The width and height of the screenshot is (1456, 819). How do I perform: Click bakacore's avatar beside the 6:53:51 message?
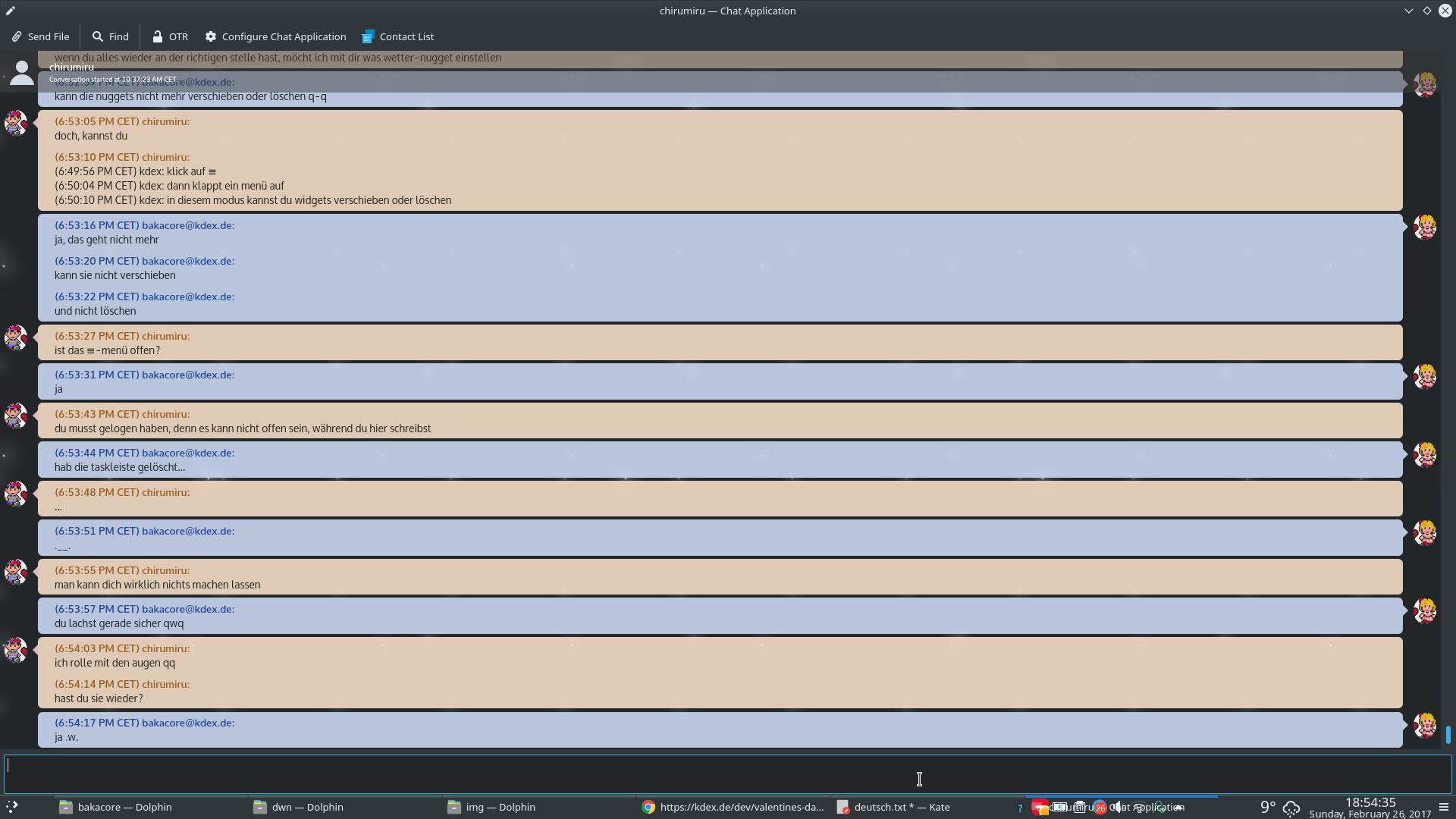click(x=1425, y=532)
